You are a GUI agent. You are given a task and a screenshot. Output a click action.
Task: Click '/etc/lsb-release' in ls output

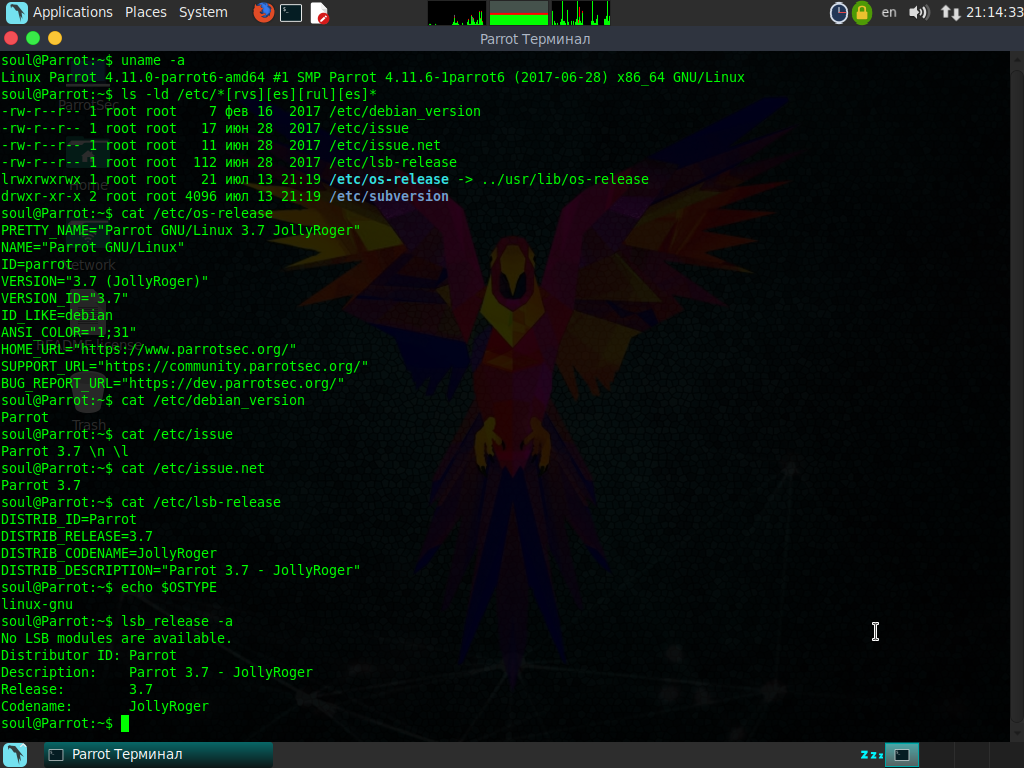coord(393,163)
